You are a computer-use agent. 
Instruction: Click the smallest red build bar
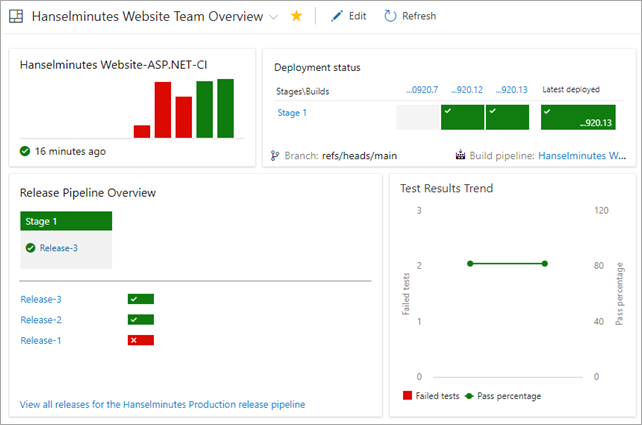coord(142,131)
